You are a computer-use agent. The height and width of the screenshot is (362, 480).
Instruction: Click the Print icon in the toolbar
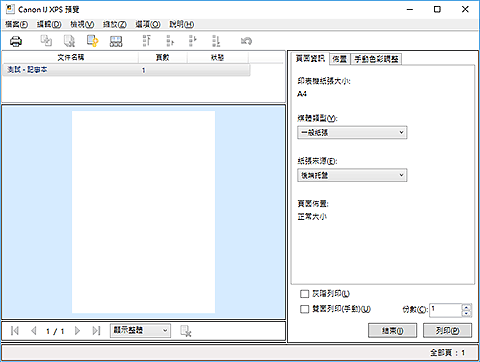point(16,41)
